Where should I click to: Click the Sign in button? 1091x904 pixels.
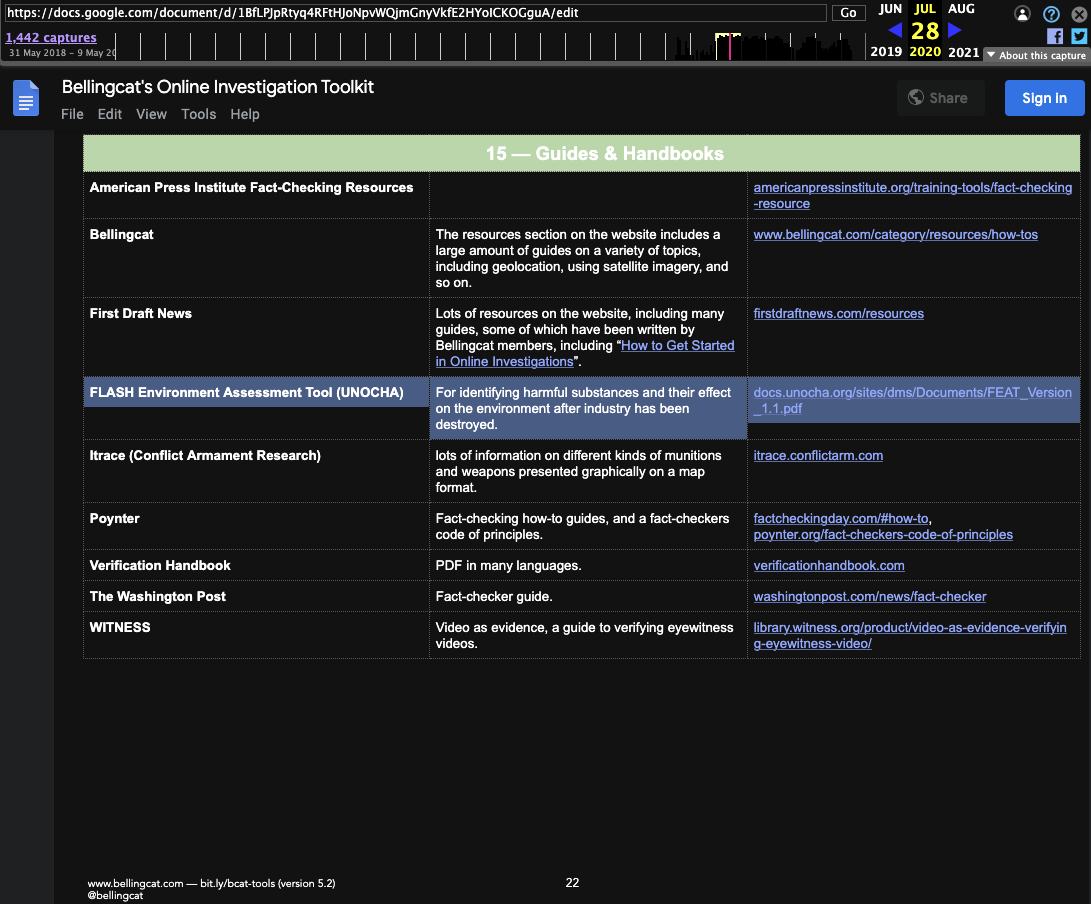tap(1044, 98)
